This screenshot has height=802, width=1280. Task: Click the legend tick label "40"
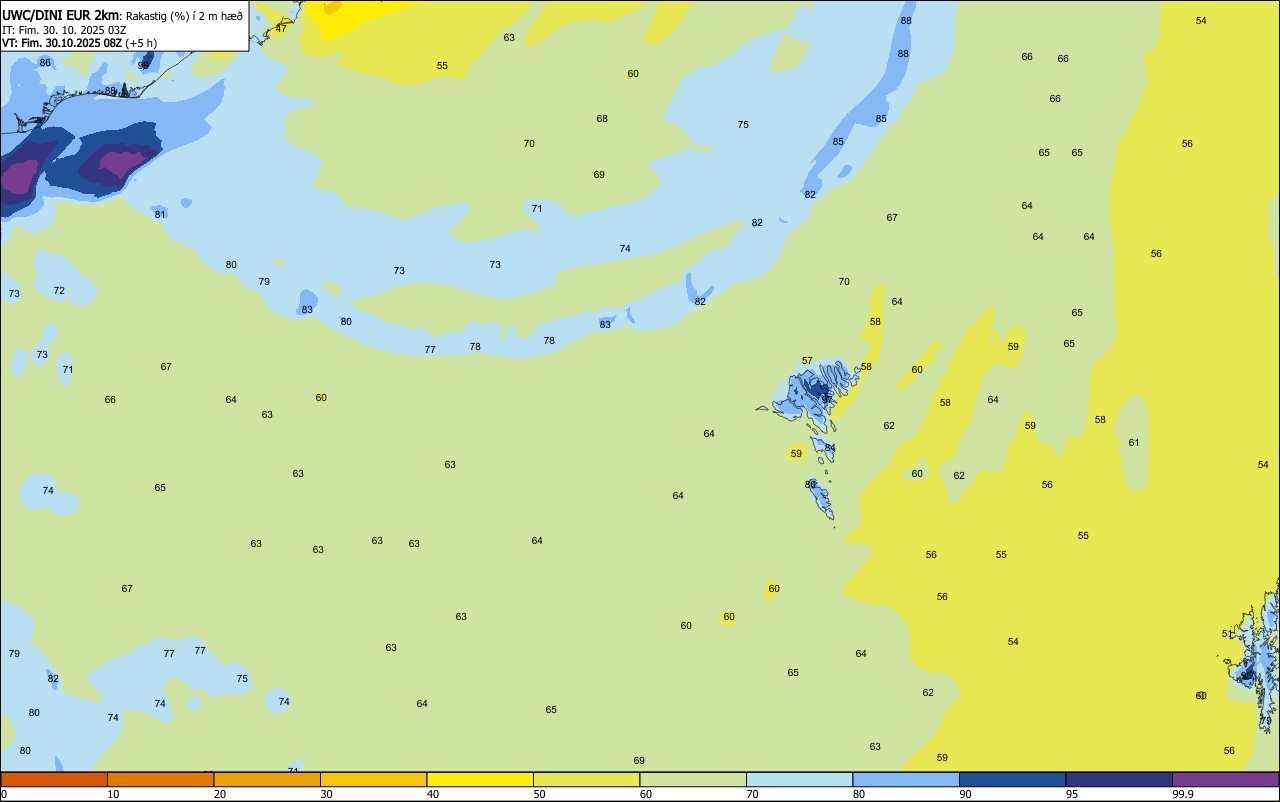(x=433, y=794)
